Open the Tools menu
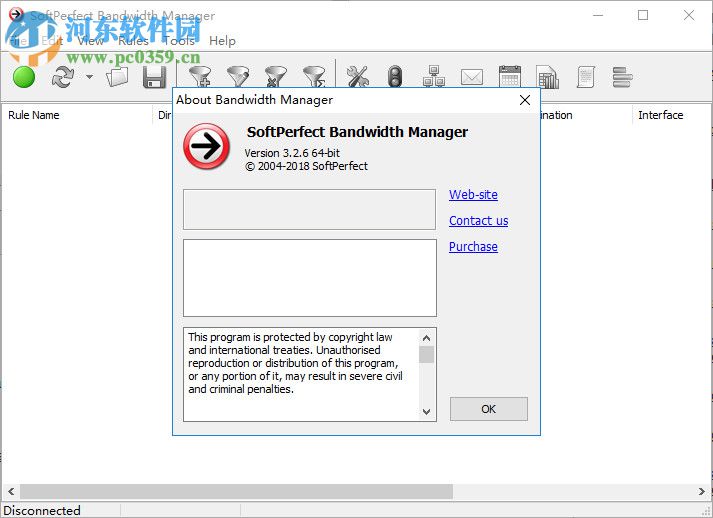Screen dimensions: 713x518 pos(179,41)
